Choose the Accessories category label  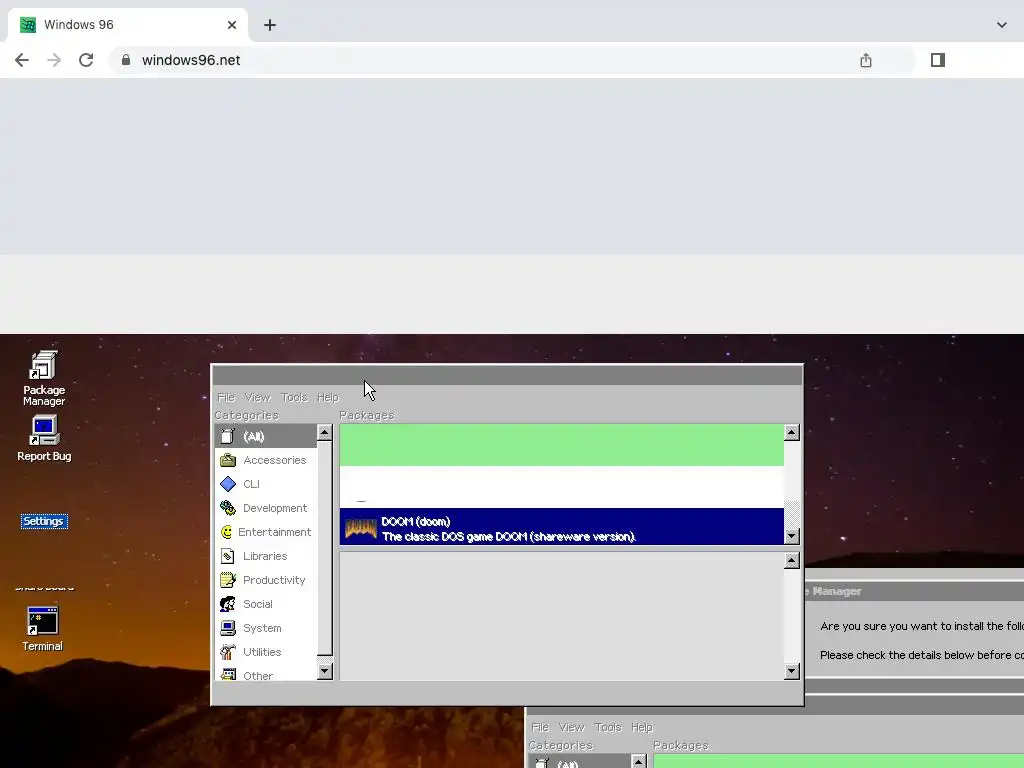point(274,460)
